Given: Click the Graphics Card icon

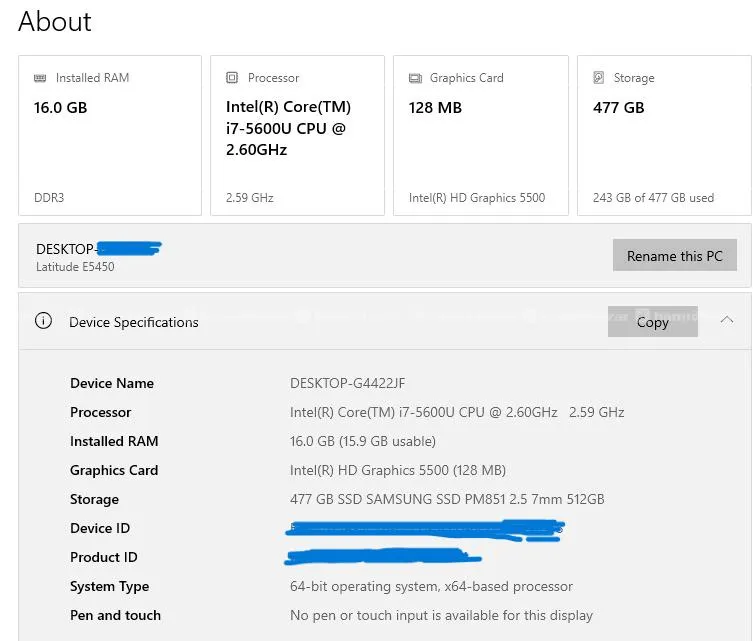Looking at the screenshot, I should [x=415, y=78].
